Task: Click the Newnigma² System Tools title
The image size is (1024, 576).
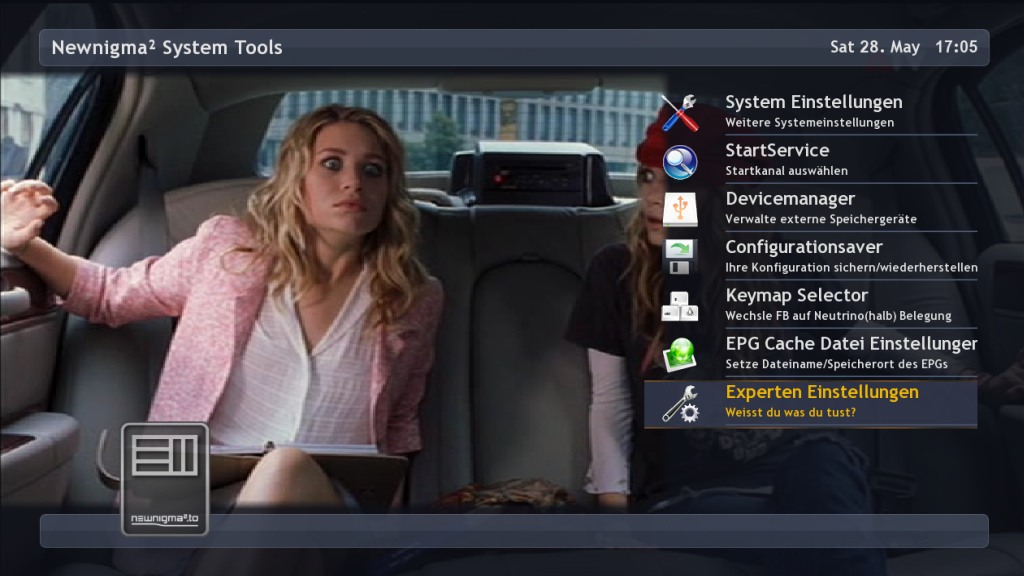Action: click(x=167, y=47)
